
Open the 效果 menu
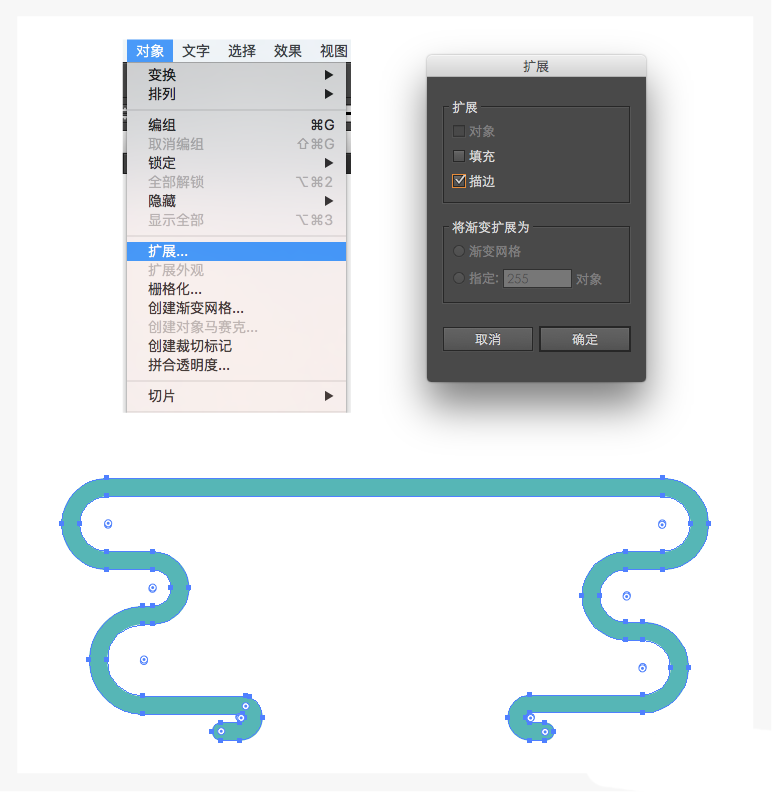pyautogui.click(x=287, y=51)
